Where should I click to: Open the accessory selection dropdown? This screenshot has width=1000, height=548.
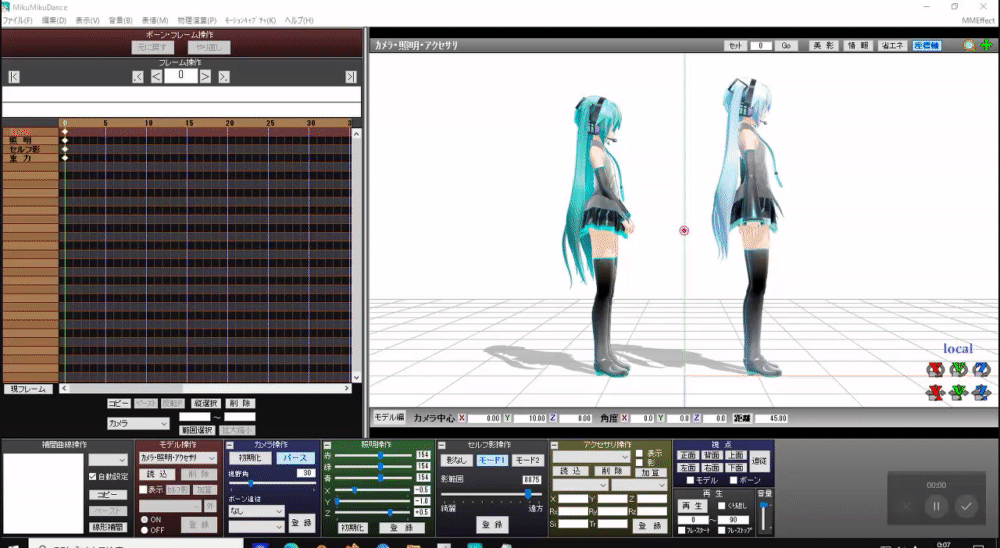click(591, 457)
